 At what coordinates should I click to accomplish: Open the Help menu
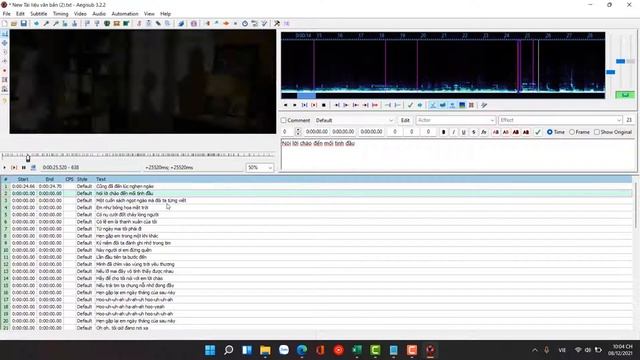(165, 14)
